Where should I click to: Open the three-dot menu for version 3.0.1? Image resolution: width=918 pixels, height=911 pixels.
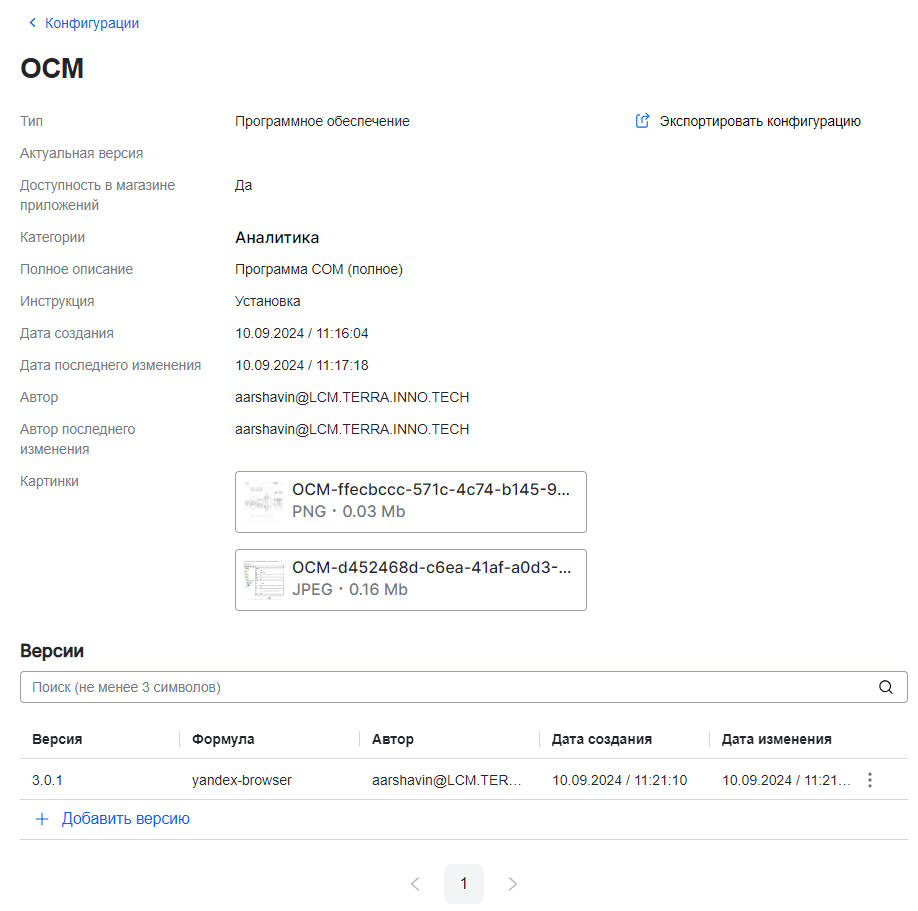point(869,780)
